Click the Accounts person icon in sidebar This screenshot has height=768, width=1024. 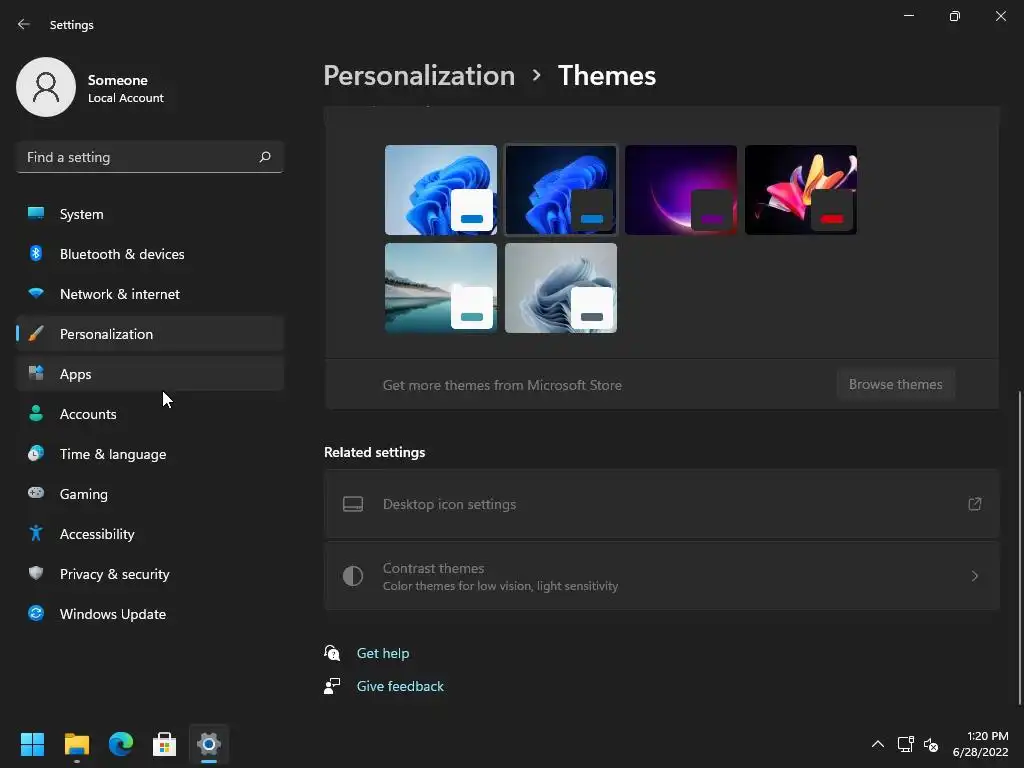click(x=36, y=413)
